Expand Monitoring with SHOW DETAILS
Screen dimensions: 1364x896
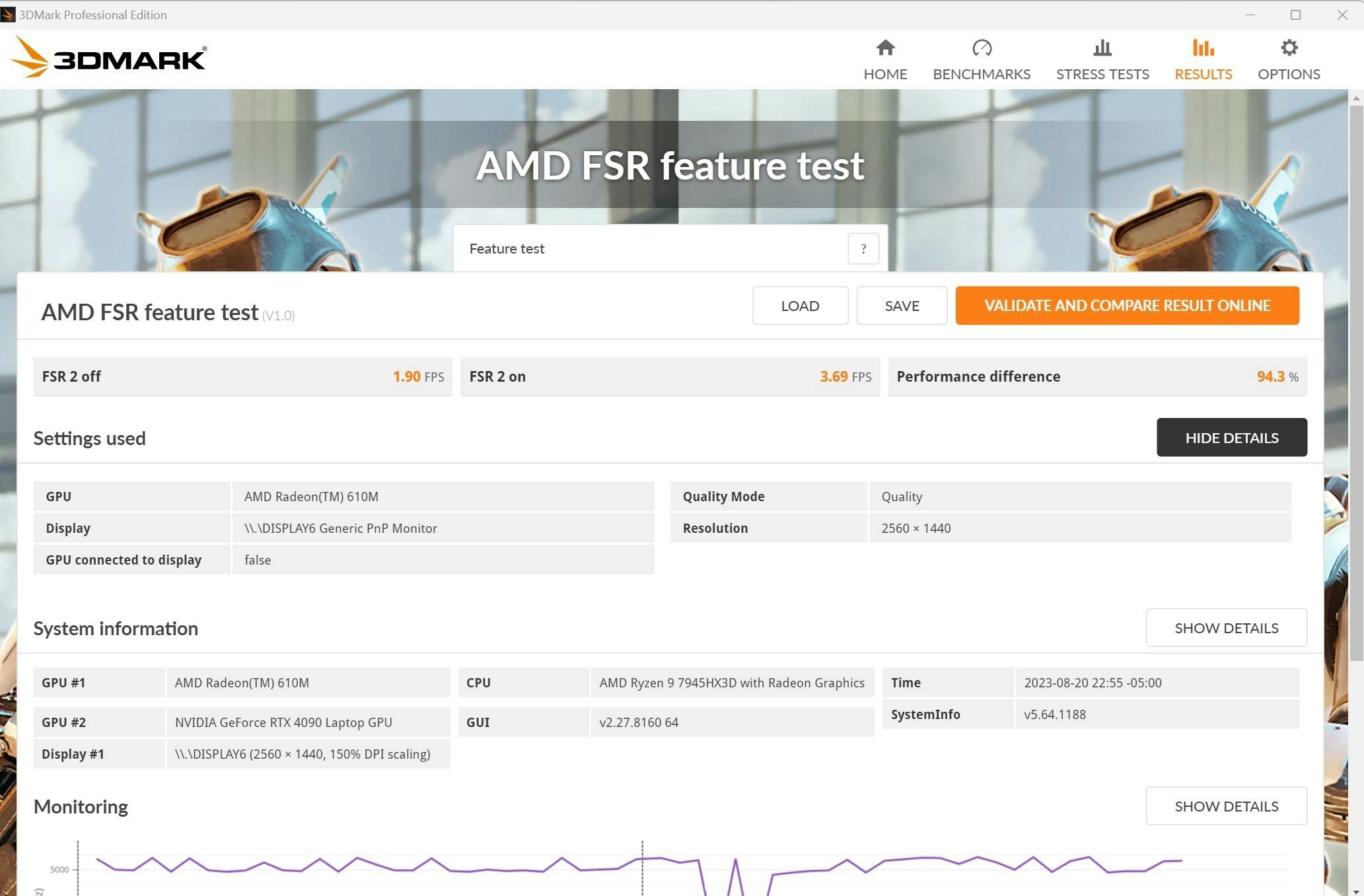1226,806
